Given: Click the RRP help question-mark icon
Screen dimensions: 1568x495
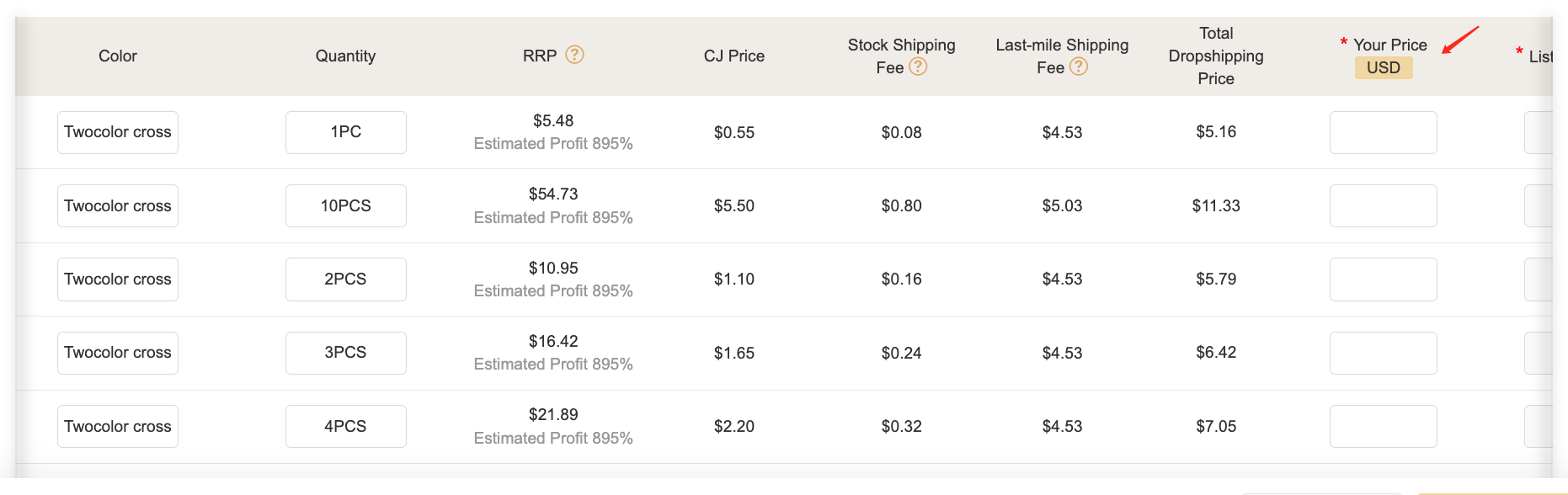Looking at the screenshot, I should point(574,55).
